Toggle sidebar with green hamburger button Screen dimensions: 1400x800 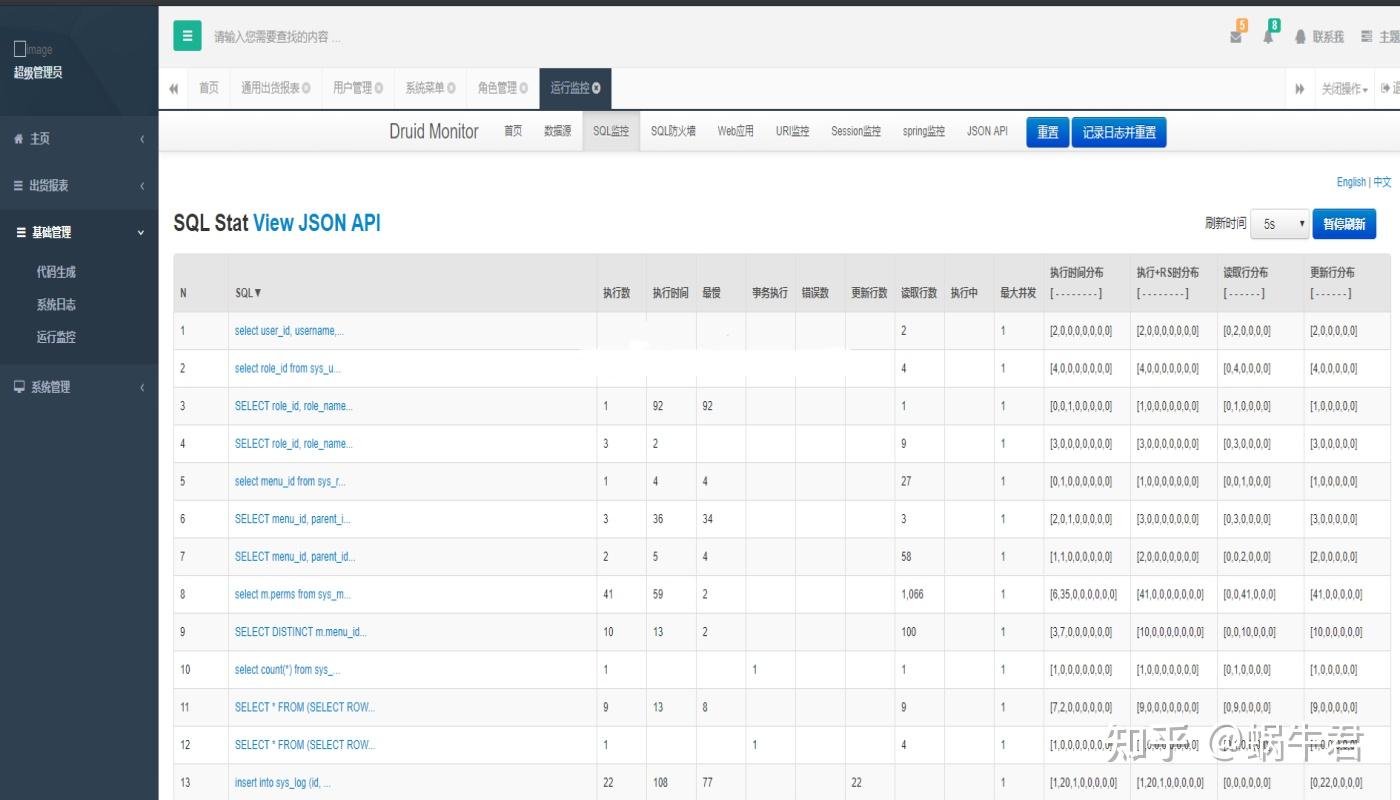(x=187, y=36)
